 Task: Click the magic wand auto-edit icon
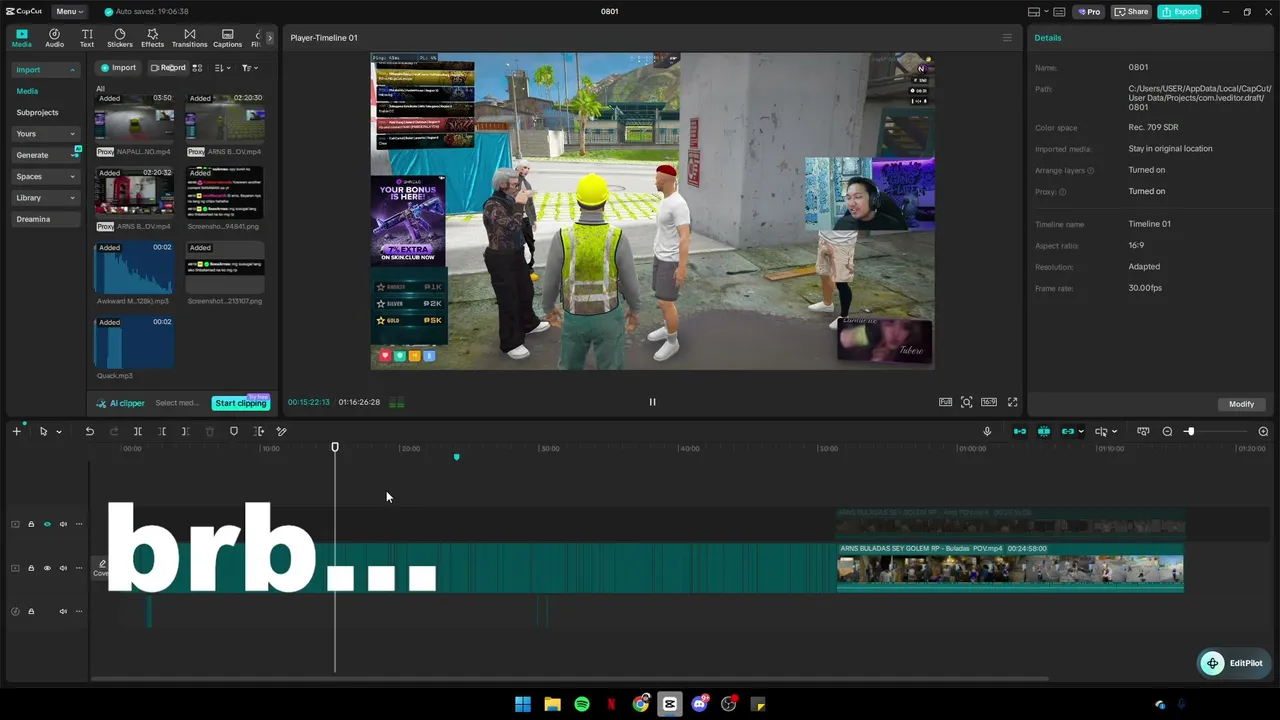point(282,431)
